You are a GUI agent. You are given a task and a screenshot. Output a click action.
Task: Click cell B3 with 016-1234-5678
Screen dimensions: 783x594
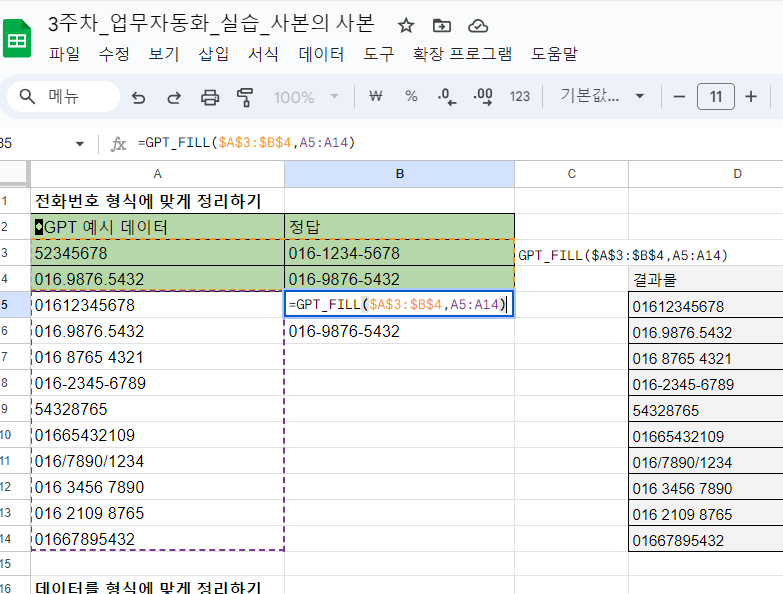399,253
